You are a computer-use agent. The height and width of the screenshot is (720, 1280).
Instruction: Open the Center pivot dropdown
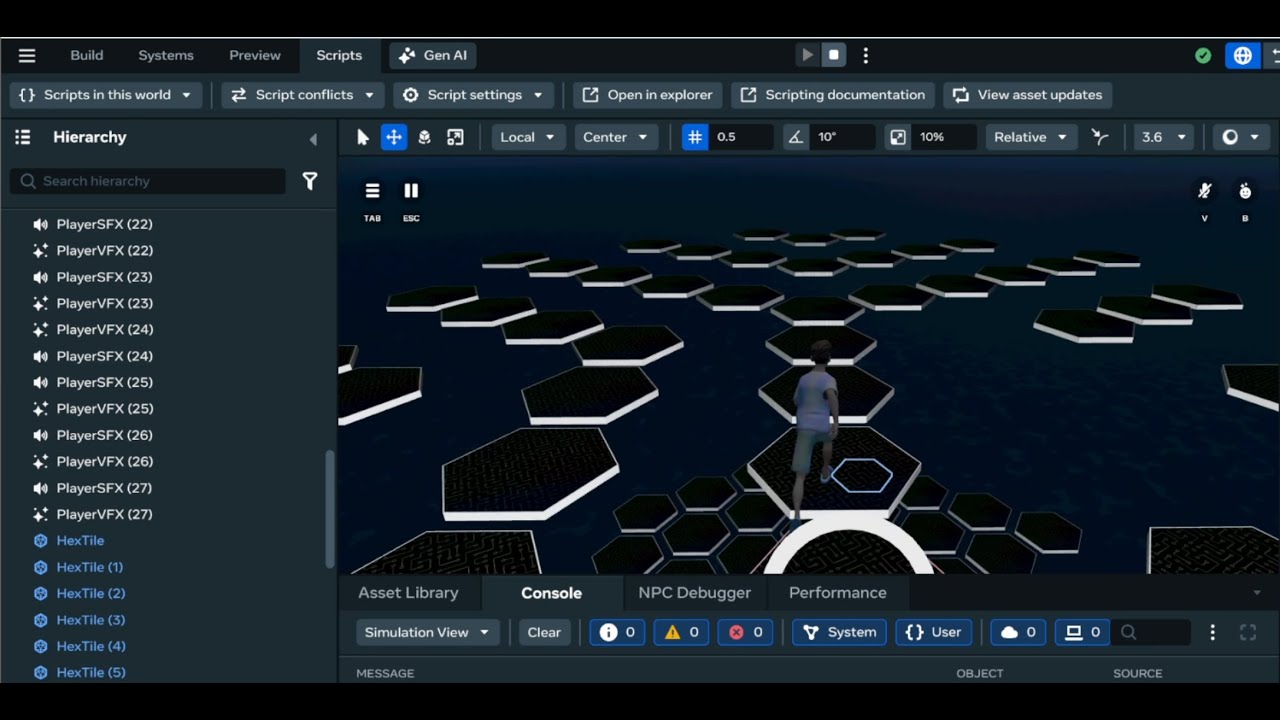615,137
